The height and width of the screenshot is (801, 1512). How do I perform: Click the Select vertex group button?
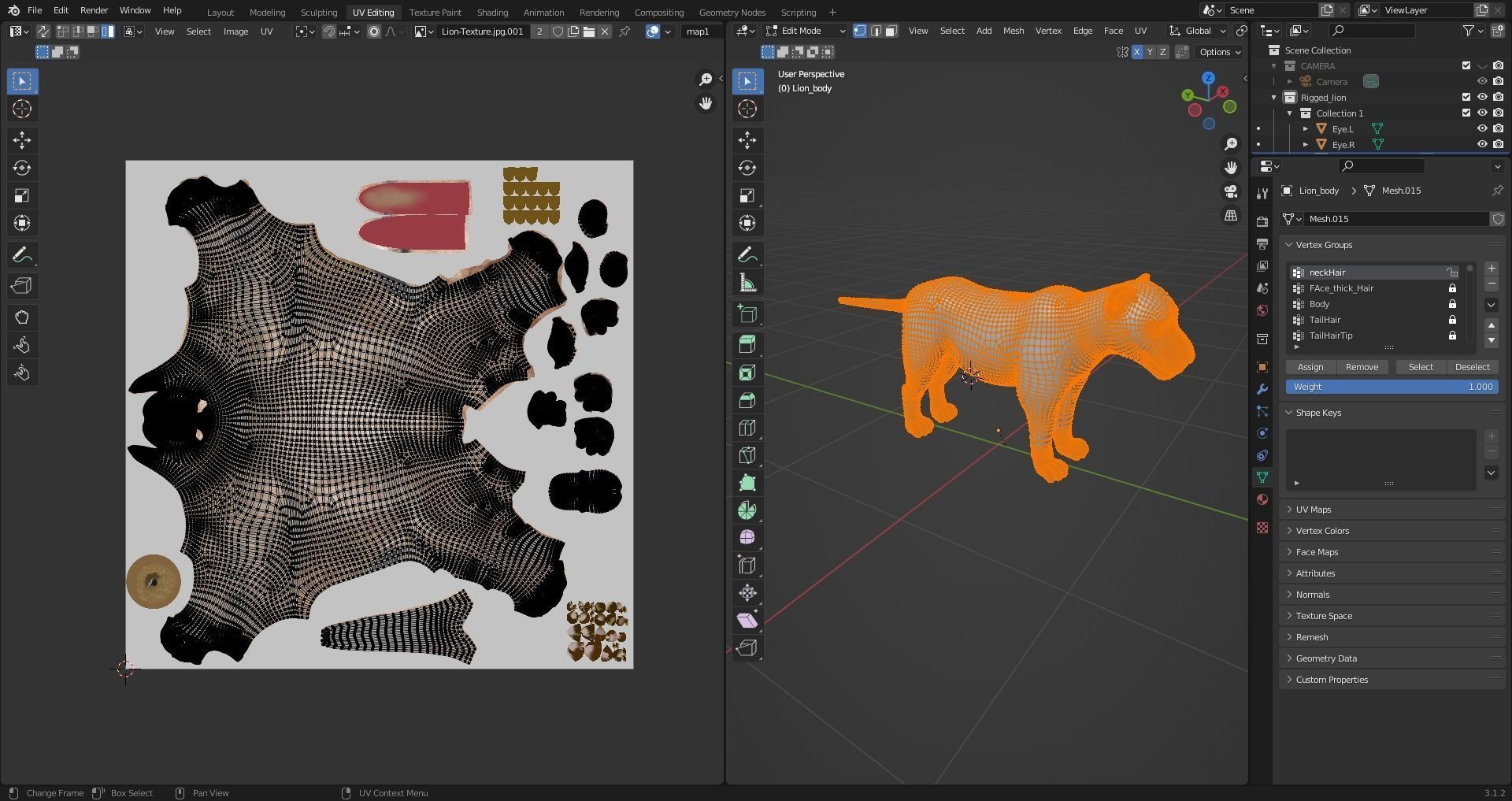[x=1421, y=367]
